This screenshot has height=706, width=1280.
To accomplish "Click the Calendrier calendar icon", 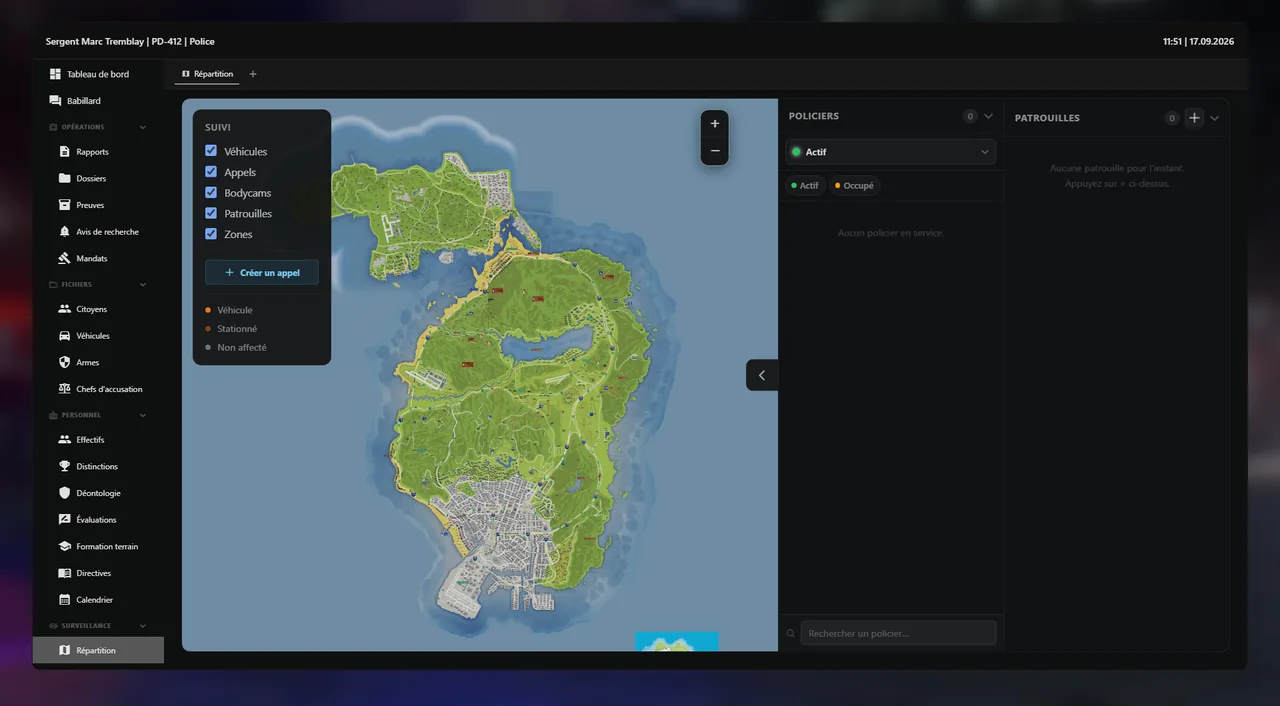I will 65,600.
